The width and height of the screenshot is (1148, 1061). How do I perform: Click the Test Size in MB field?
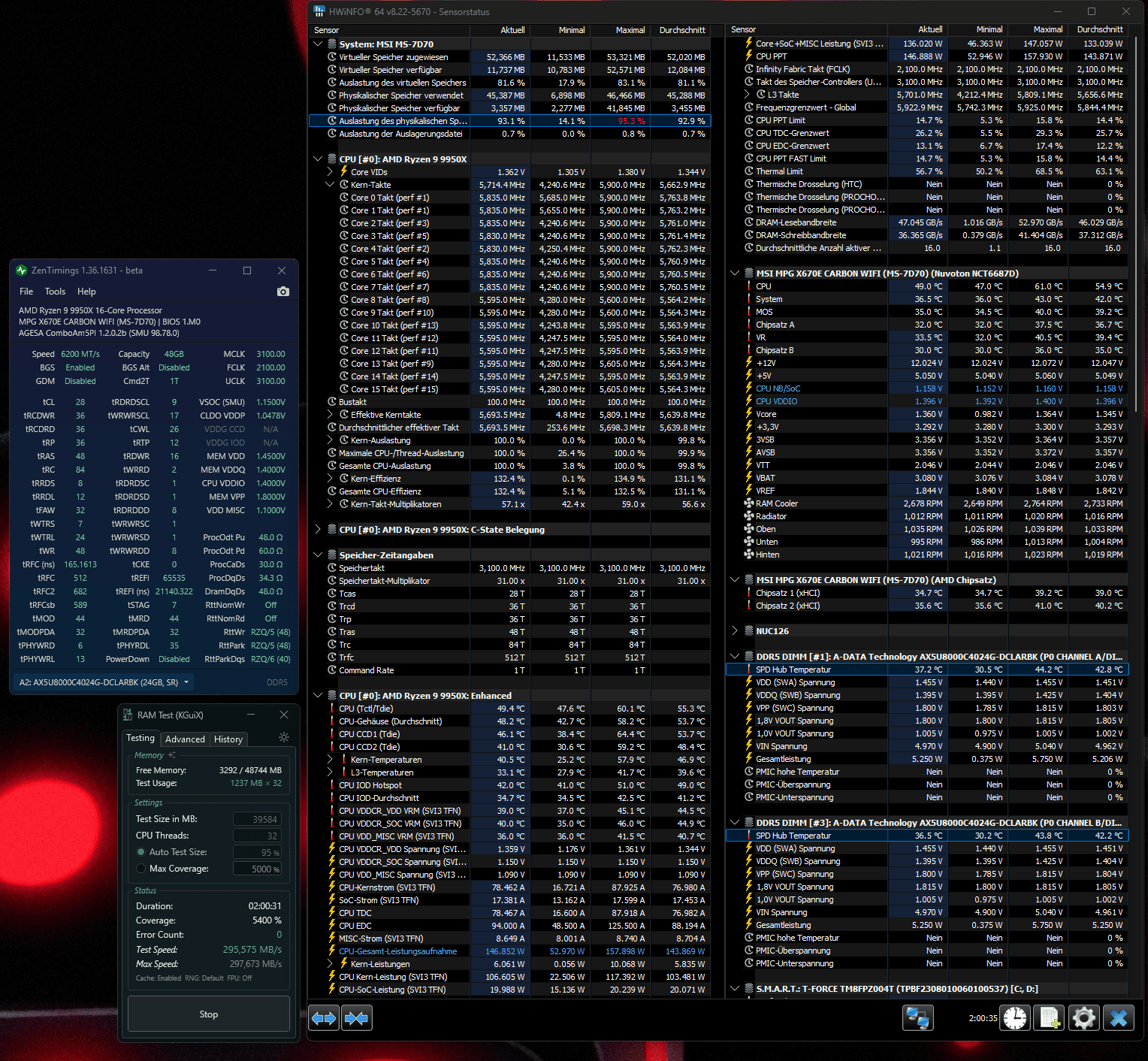pos(257,819)
